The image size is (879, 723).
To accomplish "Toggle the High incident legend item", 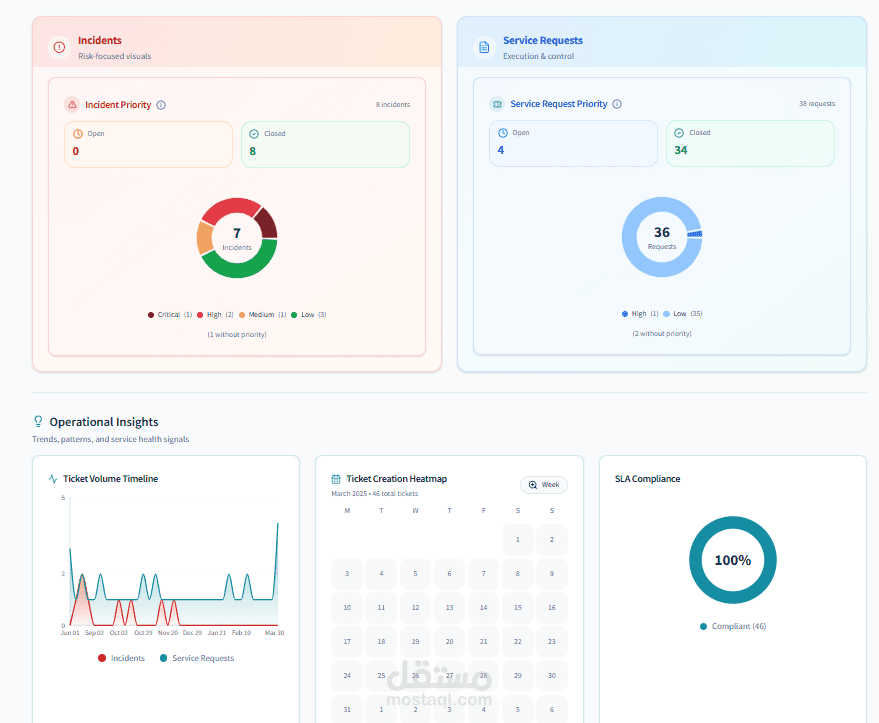I will click(215, 315).
